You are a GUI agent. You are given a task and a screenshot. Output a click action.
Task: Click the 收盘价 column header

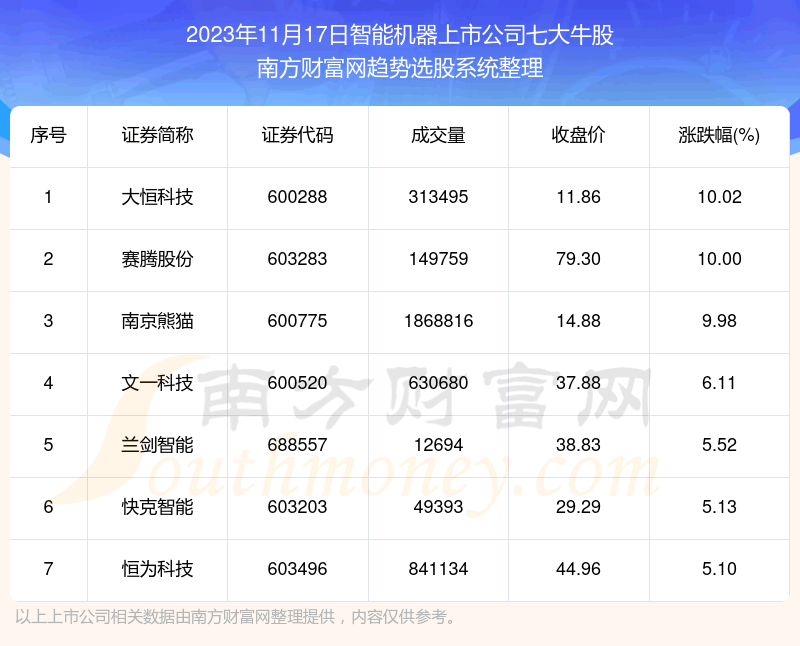tap(578, 136)
